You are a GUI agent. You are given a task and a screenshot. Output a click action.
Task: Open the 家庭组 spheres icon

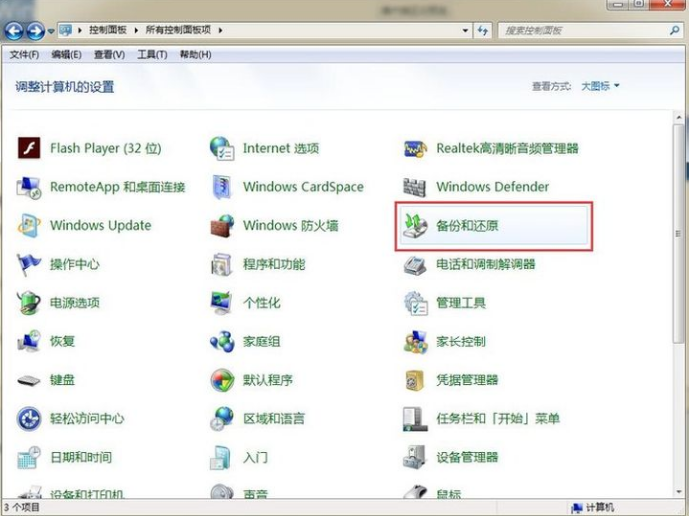coord(222,342)
